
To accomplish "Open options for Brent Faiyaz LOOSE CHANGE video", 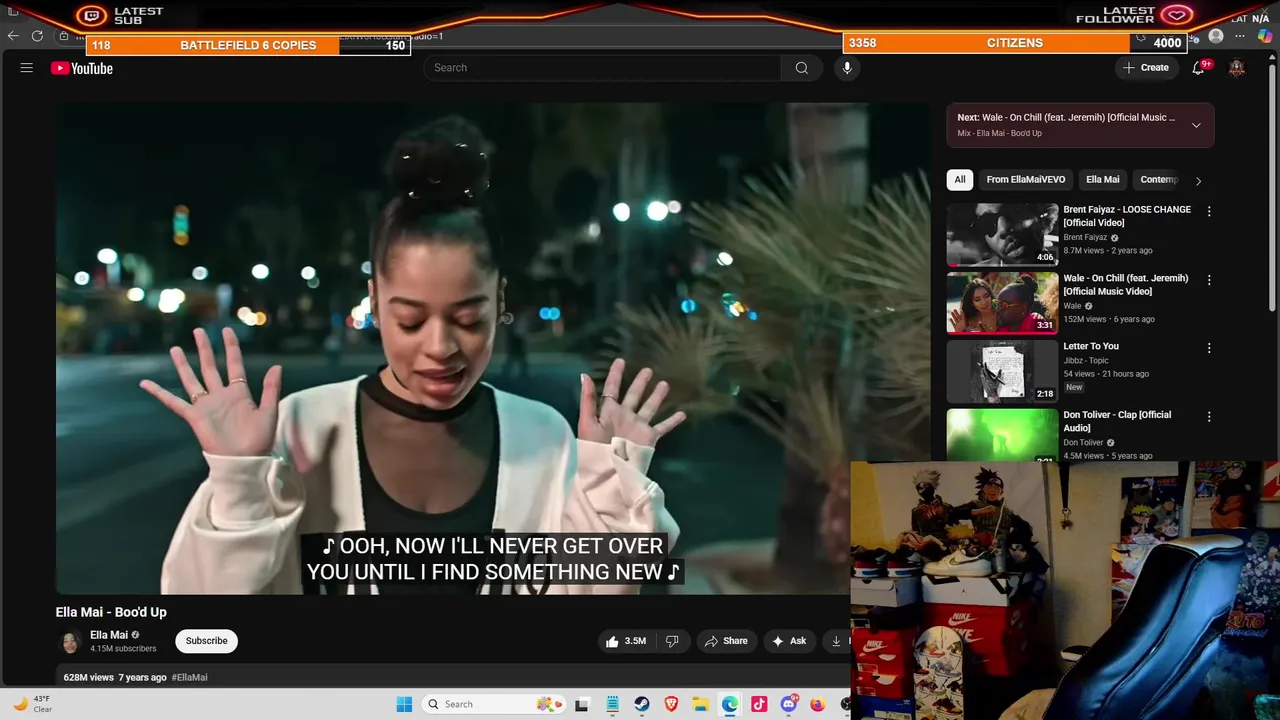I will (1209, 212).
